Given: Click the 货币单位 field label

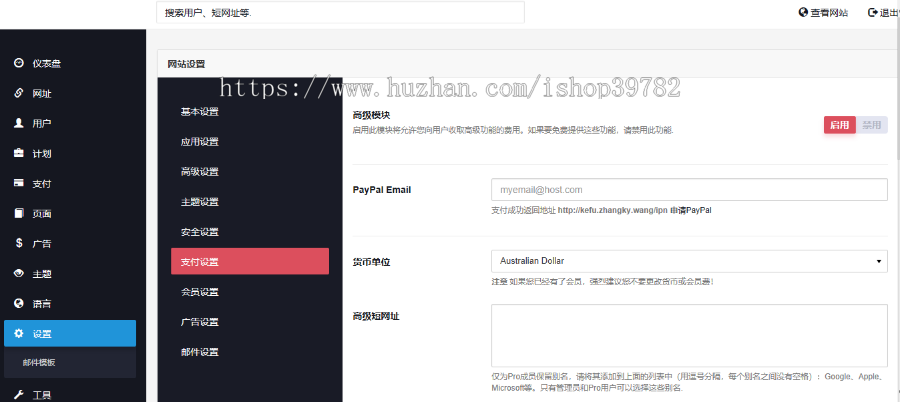Looking at the screenshot, I should (371, 262).
